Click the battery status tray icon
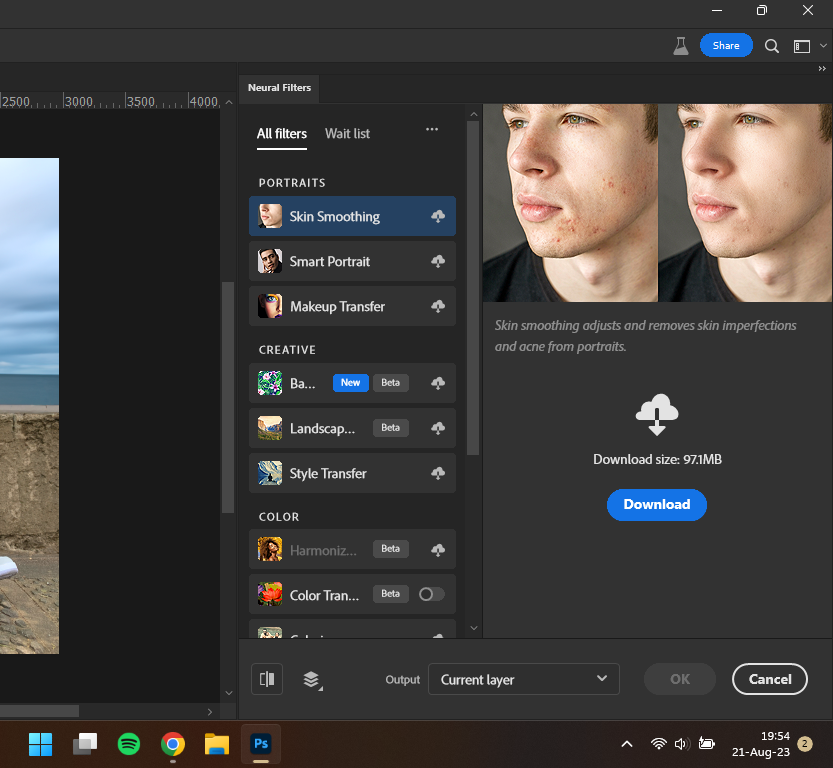The image size is (833, 768). coord(706,744)
